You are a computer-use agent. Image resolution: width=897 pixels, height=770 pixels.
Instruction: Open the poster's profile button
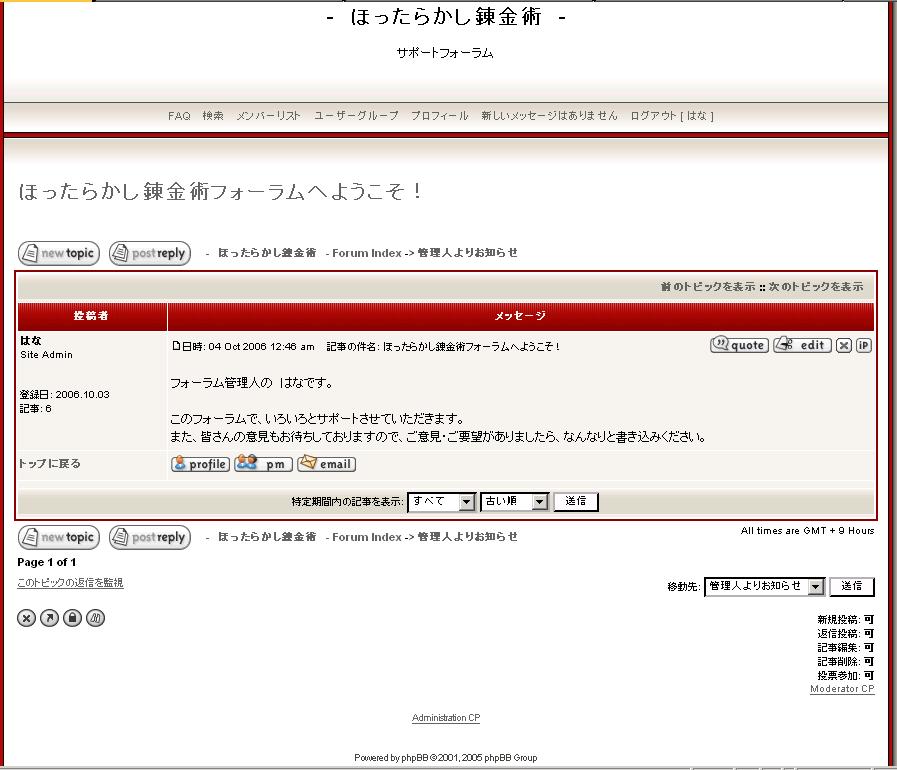[200, 464]
